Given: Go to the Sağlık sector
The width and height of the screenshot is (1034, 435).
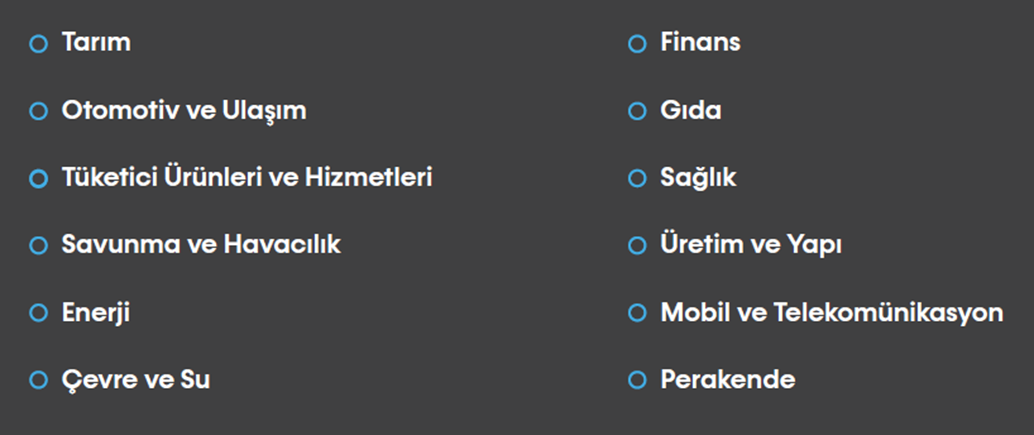Looking at the screenshot, I should click(x=698, y=178).
